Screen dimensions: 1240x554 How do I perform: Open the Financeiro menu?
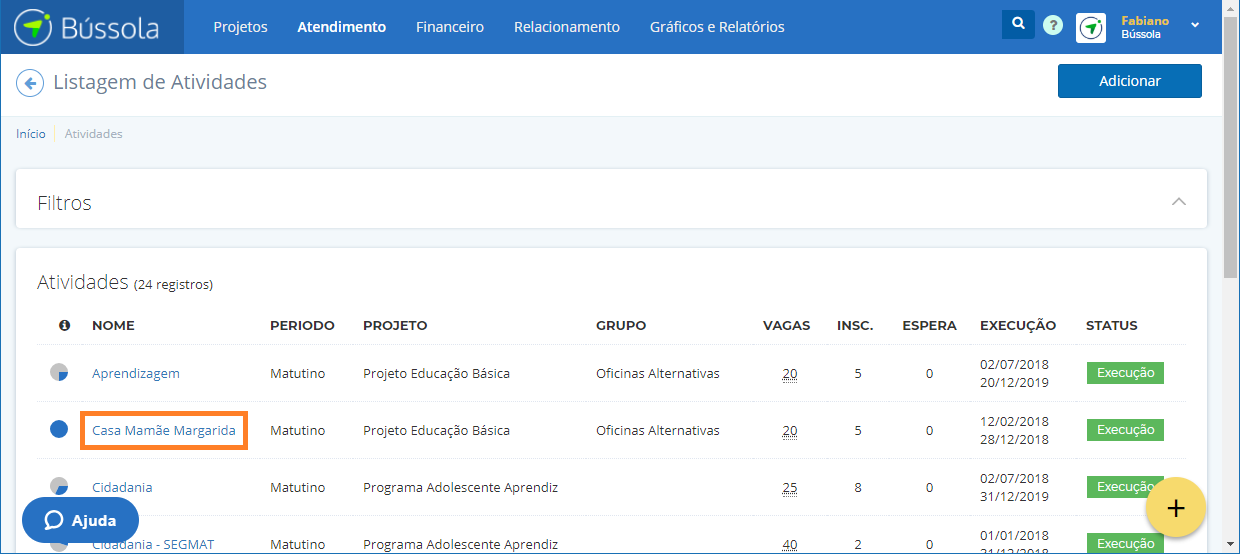coord(450,27)
